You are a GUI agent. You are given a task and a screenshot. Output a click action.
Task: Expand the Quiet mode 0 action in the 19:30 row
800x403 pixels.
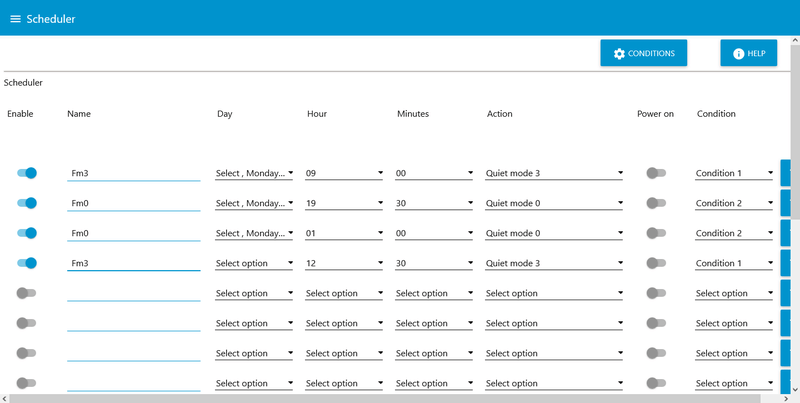tap(554, 204)
